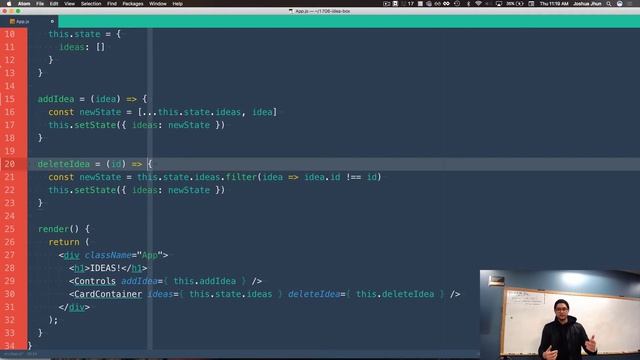Click the battery status indicator

515,4
